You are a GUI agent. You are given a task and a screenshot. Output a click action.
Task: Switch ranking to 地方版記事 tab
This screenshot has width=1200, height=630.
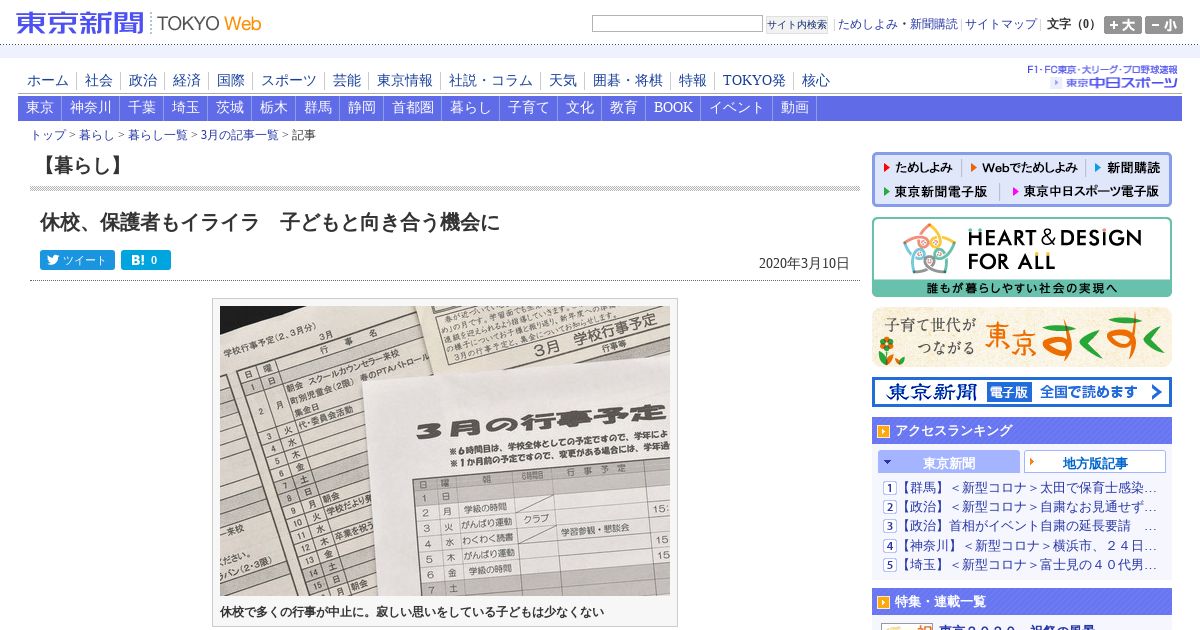[1095, 462]
